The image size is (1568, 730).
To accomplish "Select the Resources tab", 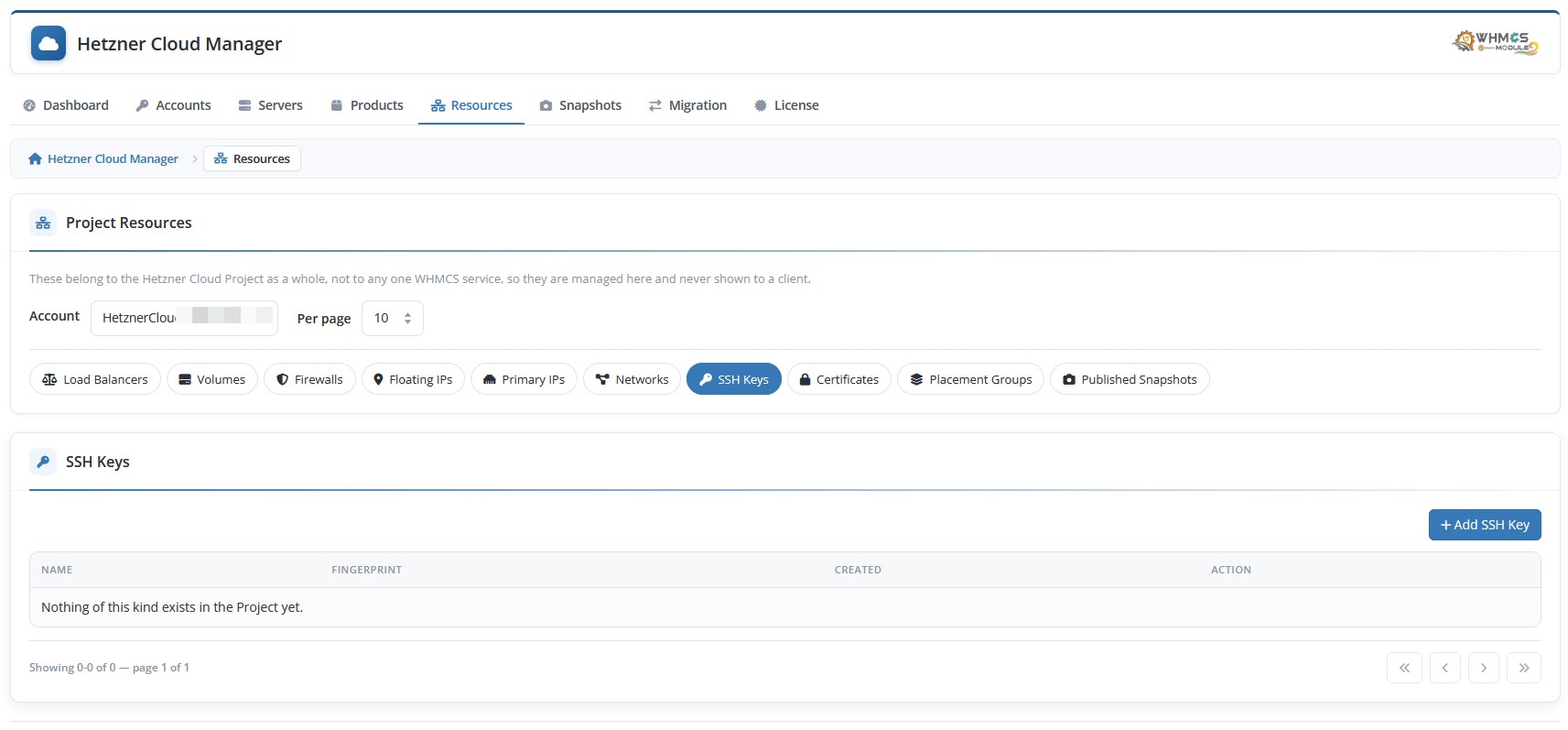I will [x=471, y=105].
